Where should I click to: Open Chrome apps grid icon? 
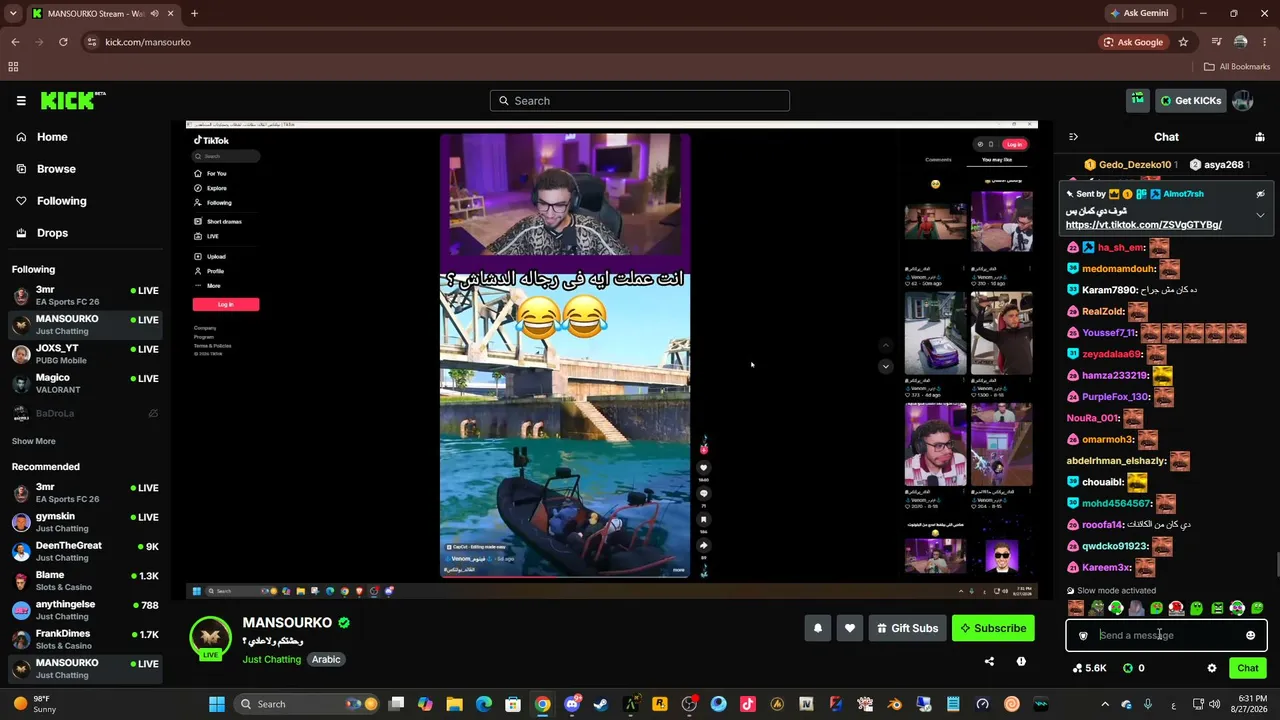(13, 67)
